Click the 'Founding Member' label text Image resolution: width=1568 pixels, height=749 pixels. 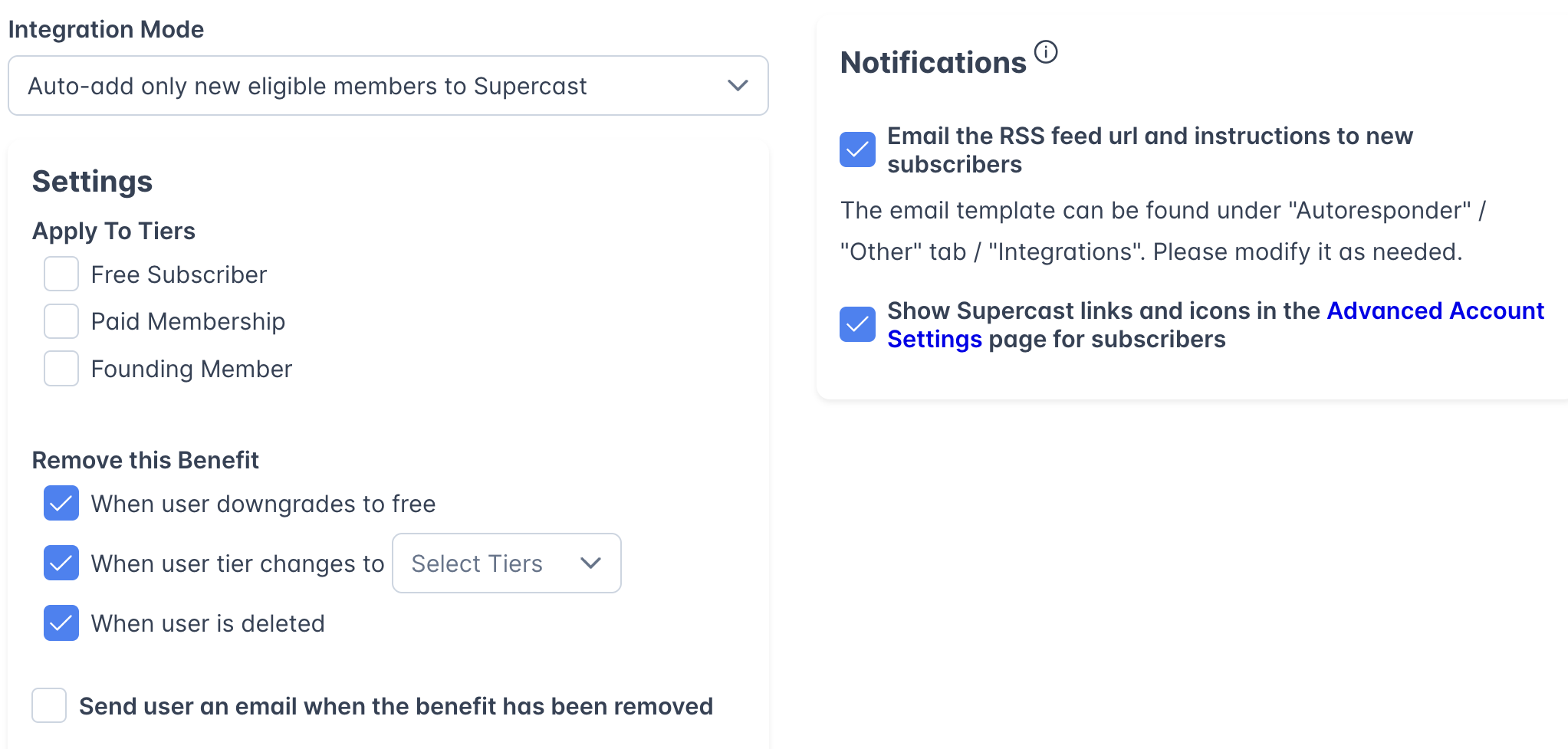click(x=192, y=369)
